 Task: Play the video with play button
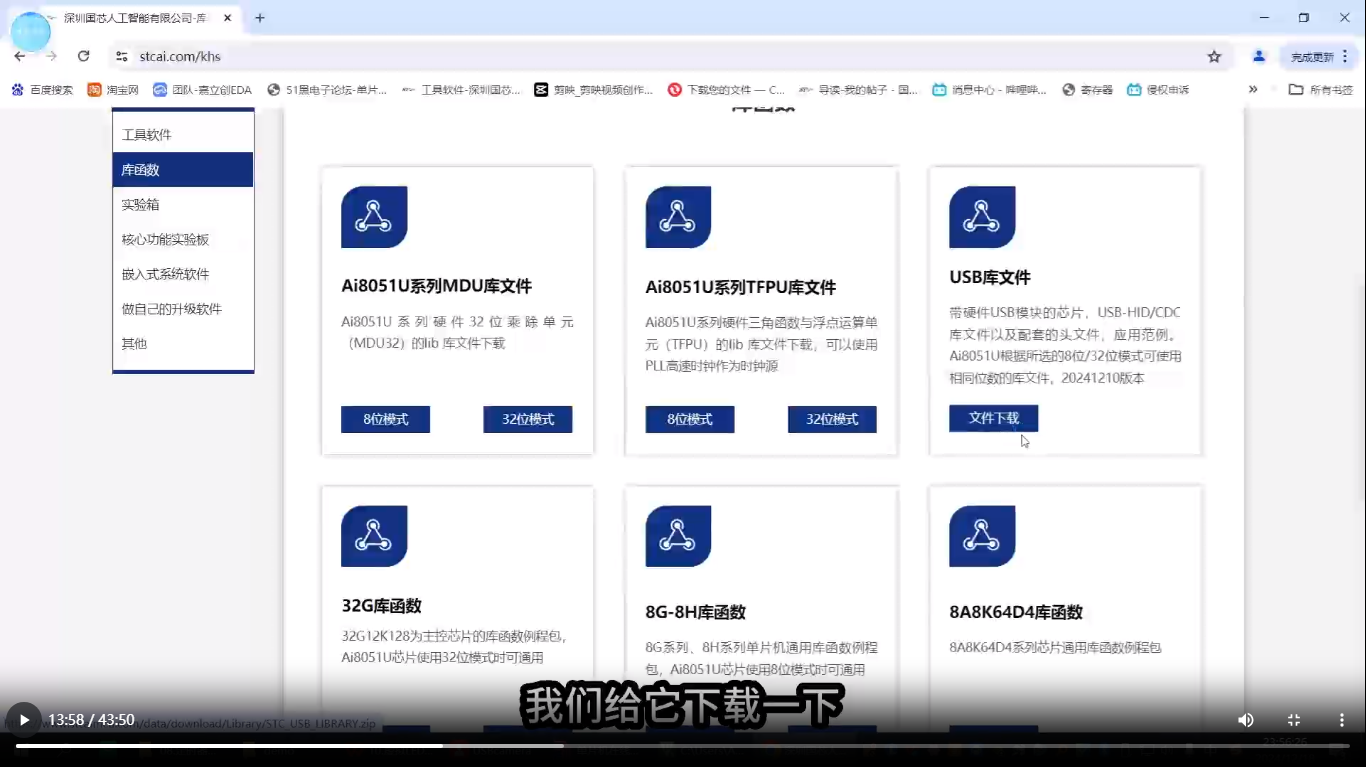(24, 720)
